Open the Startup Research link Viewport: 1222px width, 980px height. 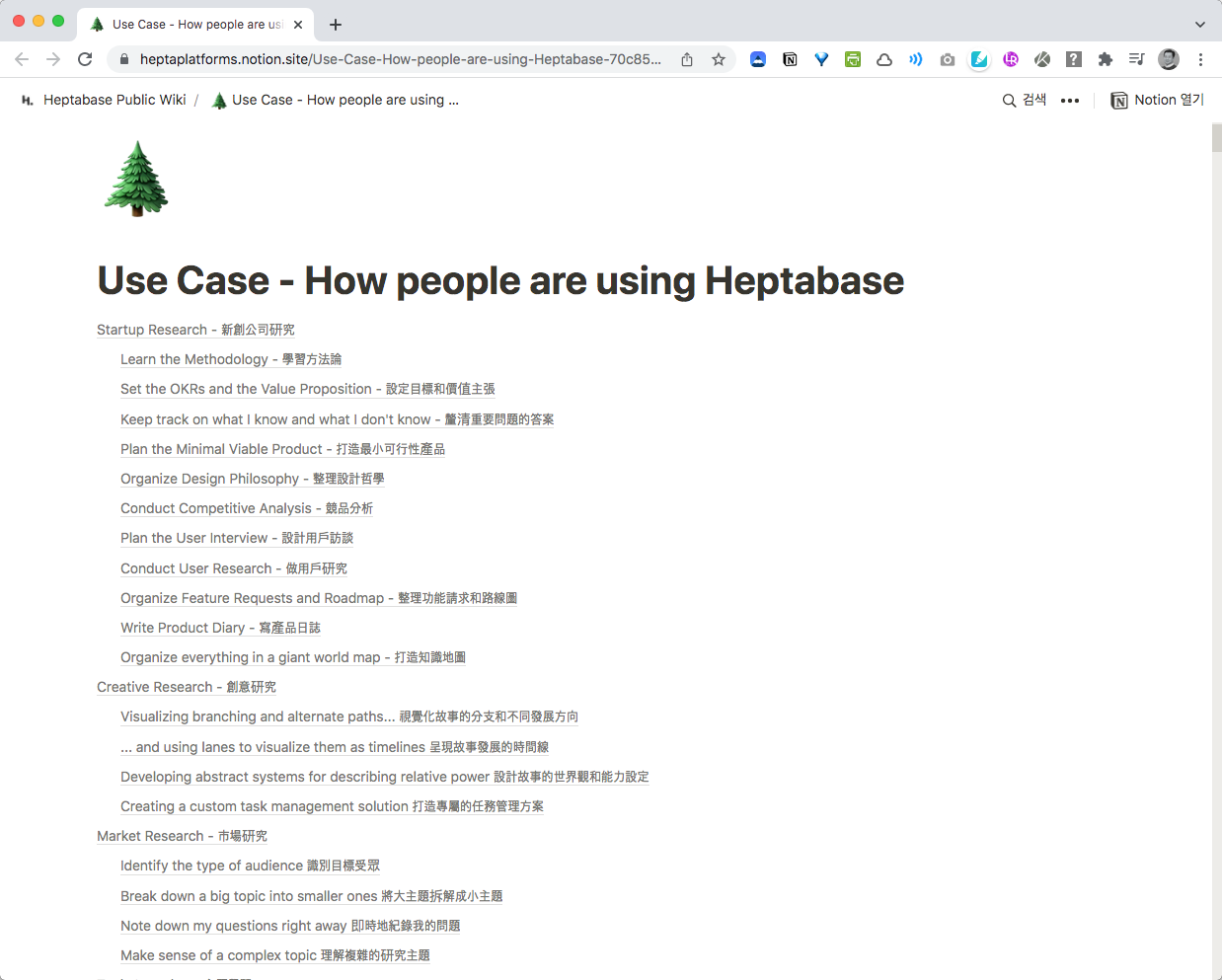click(195, 330)
